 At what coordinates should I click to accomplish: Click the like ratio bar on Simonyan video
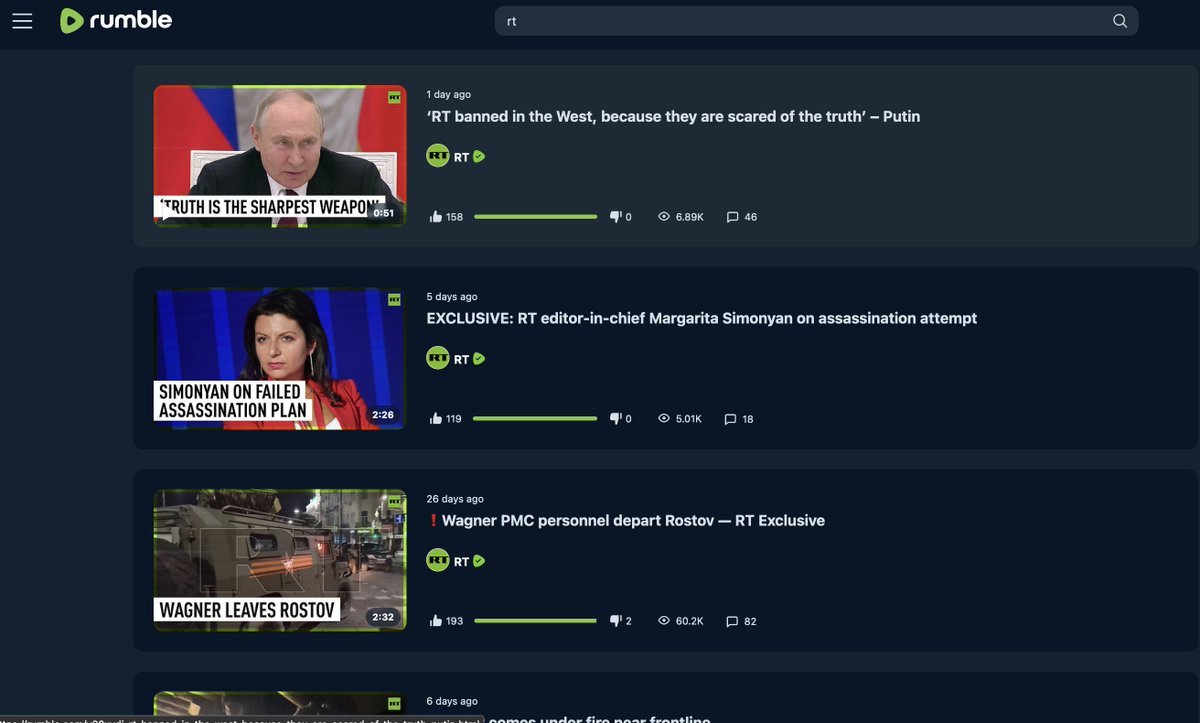536,419
